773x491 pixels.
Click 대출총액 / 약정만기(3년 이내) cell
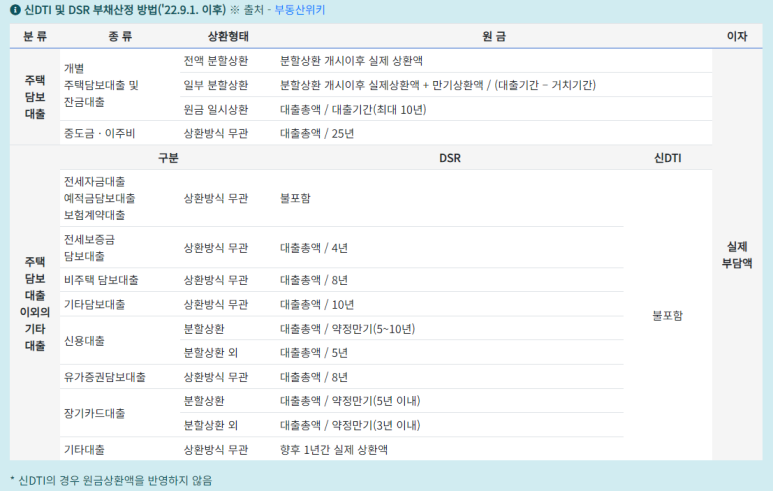(350, 425)
